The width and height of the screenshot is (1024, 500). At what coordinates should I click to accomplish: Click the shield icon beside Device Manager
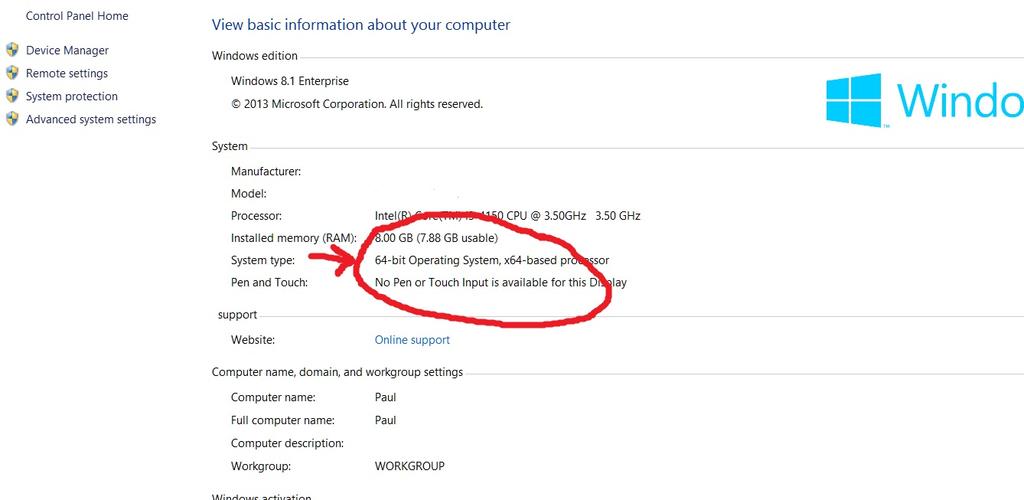point(12,50)
